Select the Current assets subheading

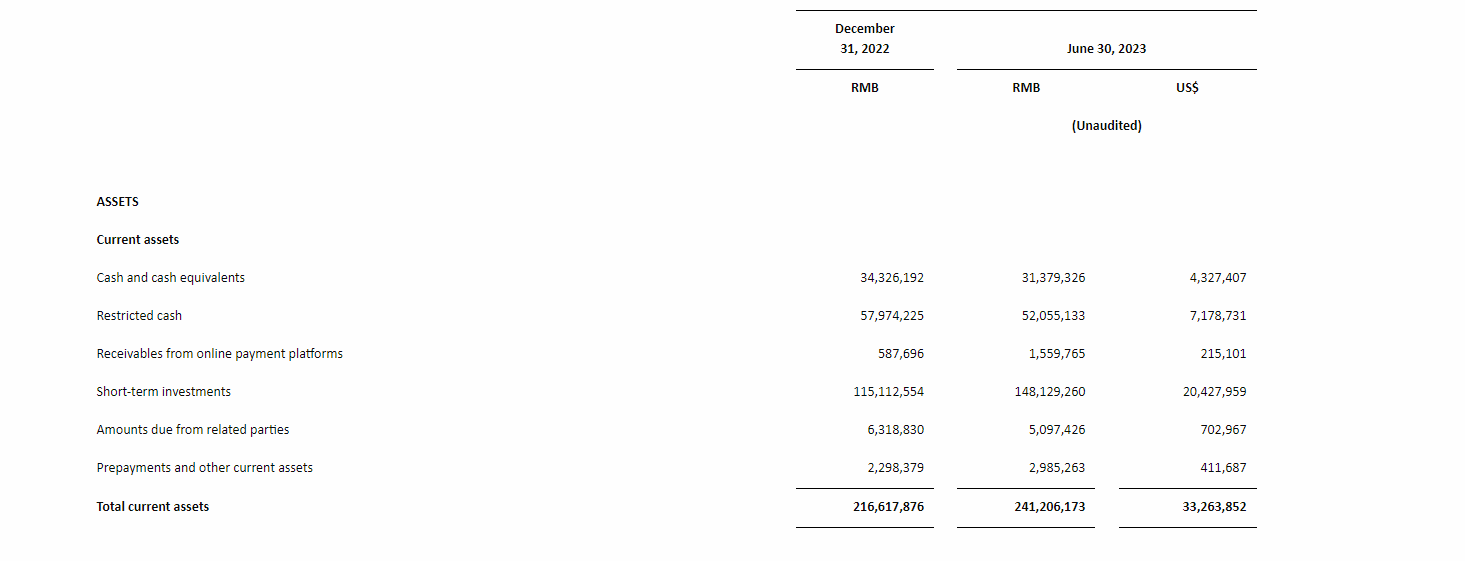click(137, 240)
